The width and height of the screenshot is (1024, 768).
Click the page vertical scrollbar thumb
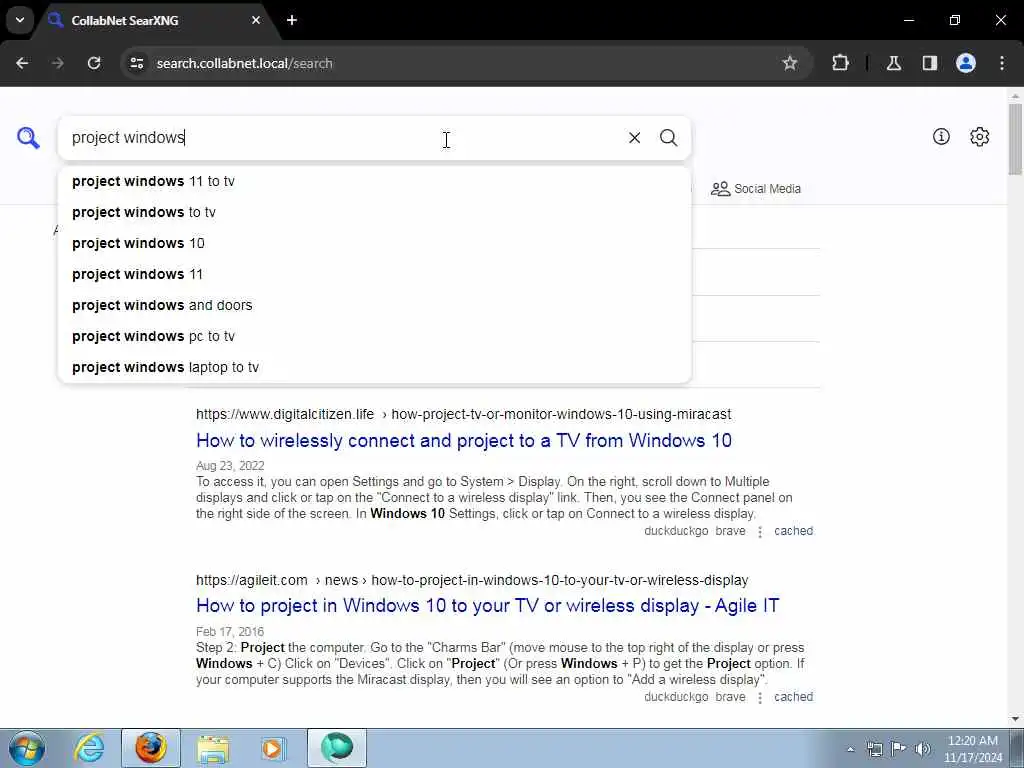click(1015, 139)
